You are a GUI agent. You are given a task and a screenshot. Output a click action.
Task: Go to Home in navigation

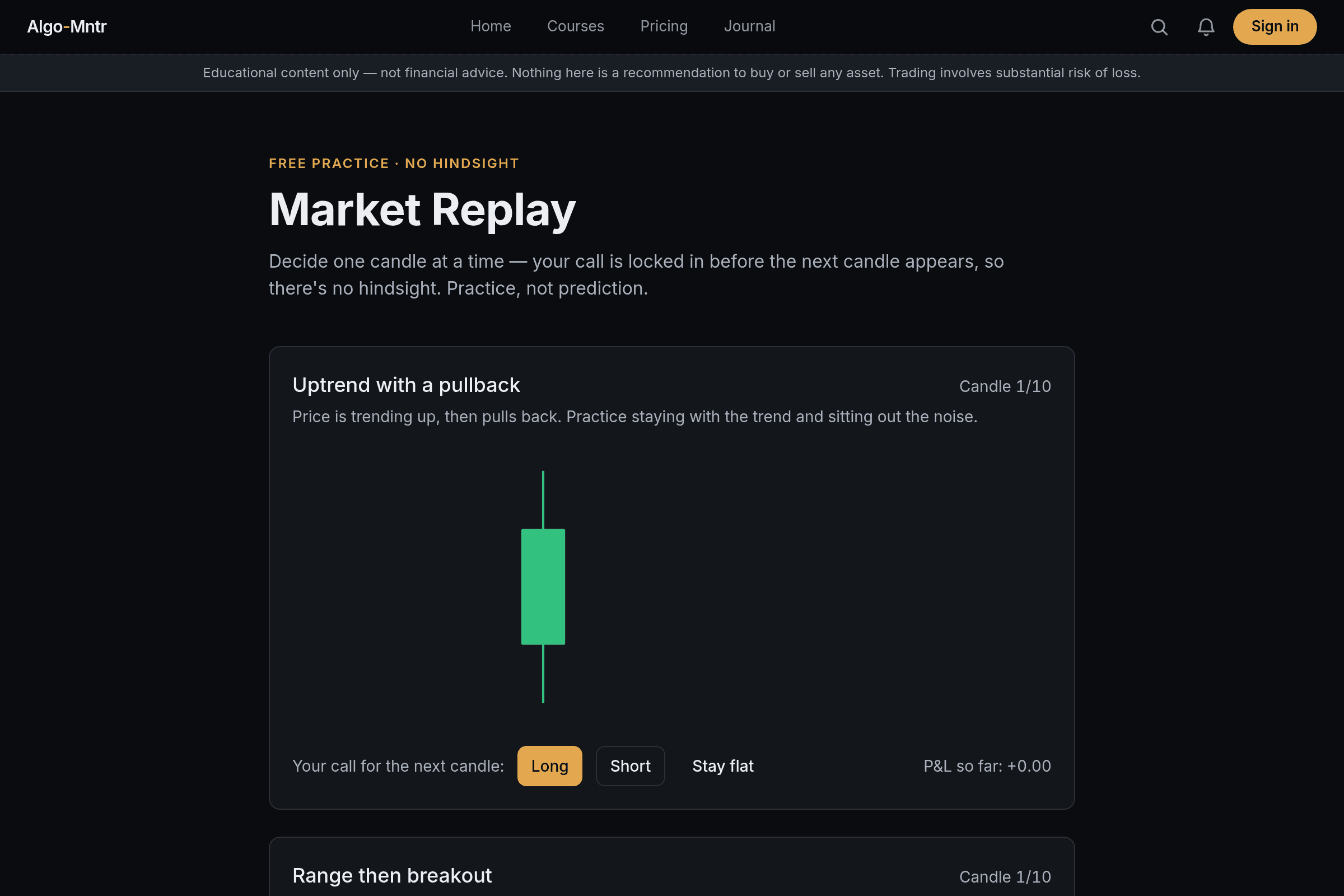(x=491, y=26)
